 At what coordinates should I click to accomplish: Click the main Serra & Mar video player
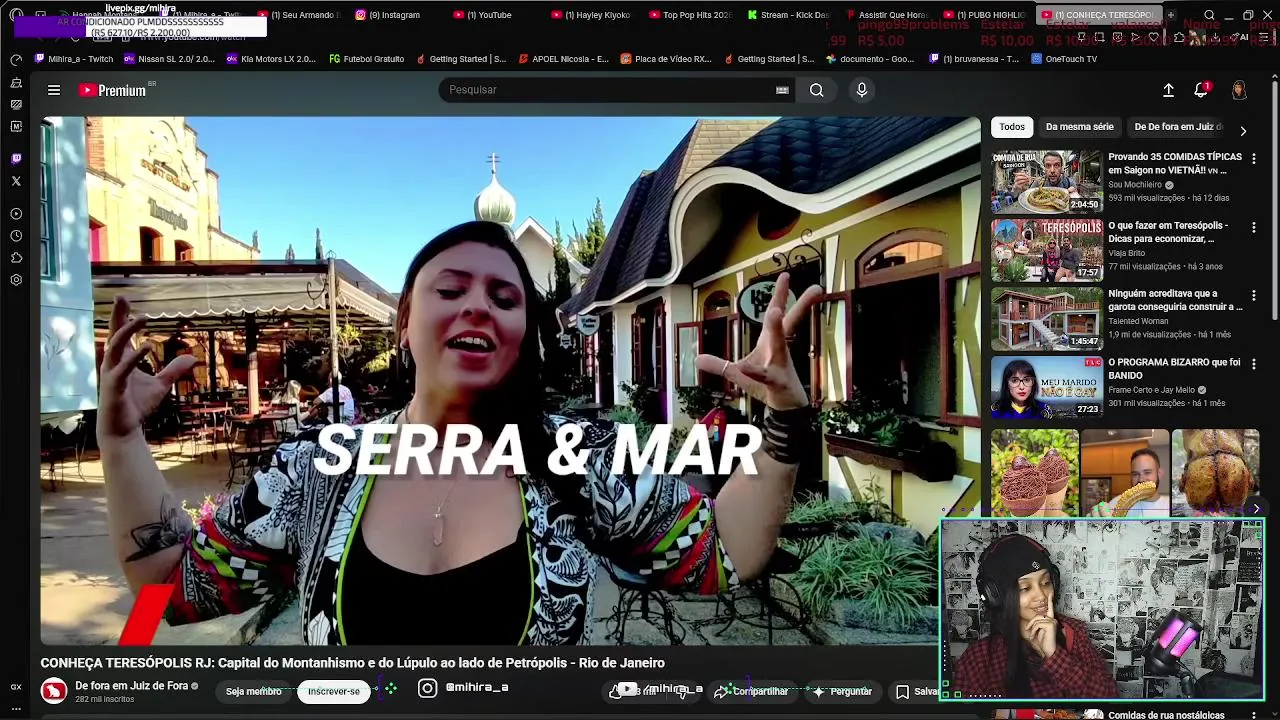tap(510, 381)
